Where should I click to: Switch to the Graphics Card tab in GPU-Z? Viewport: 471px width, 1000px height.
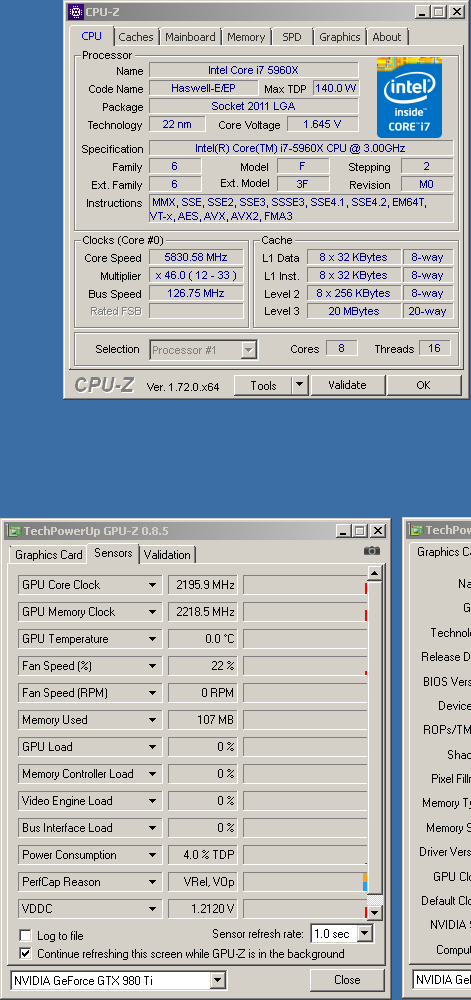coord(48,555)
